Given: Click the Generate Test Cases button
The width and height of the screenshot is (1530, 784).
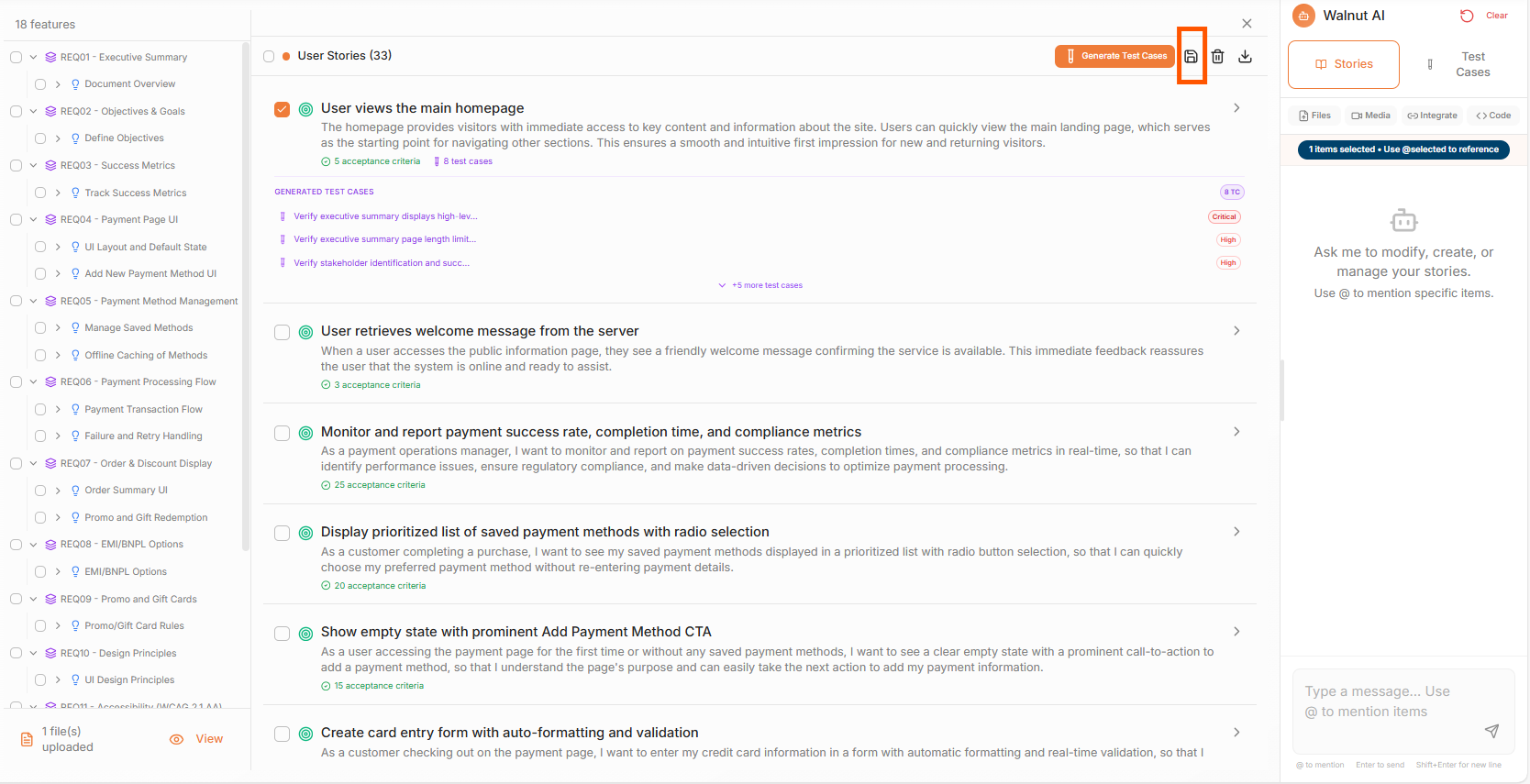Looking at the screenshot, I should (x=1114, y=56).
